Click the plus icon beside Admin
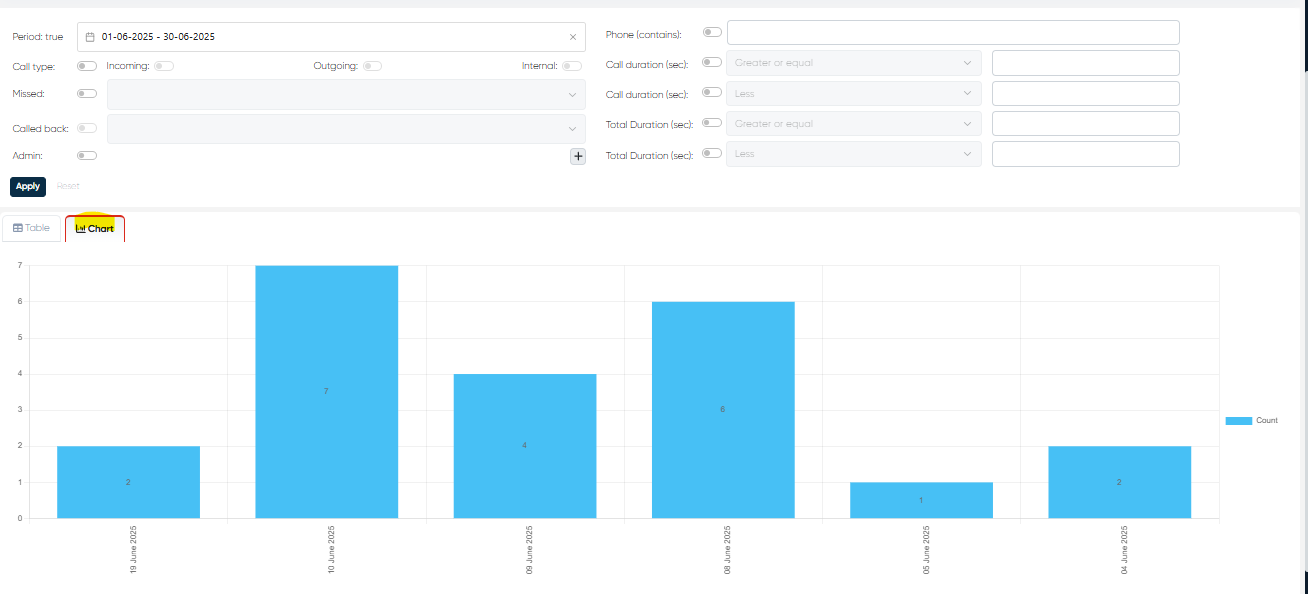The width and height of the screenshot is (1308, 594). point(578,156)
